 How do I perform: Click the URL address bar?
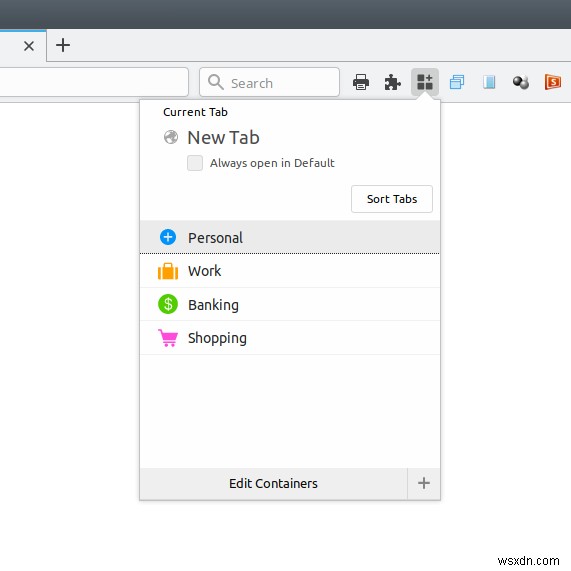[x=94, y=82]
